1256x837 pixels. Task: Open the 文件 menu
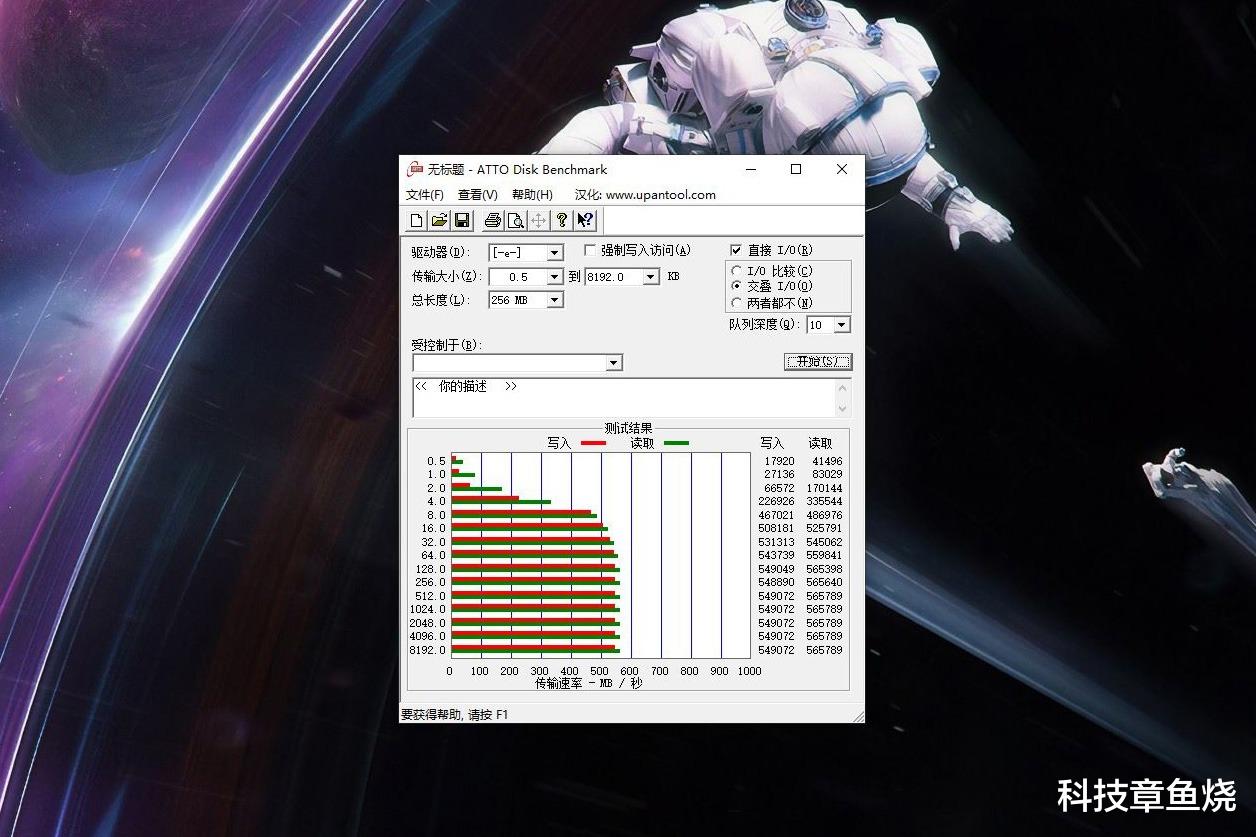[x=423, y=195]
